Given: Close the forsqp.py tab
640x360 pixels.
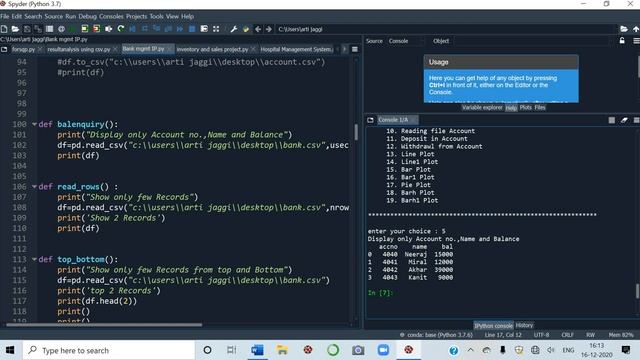Looking at the screenshot, I should click(x=40, y=49).
